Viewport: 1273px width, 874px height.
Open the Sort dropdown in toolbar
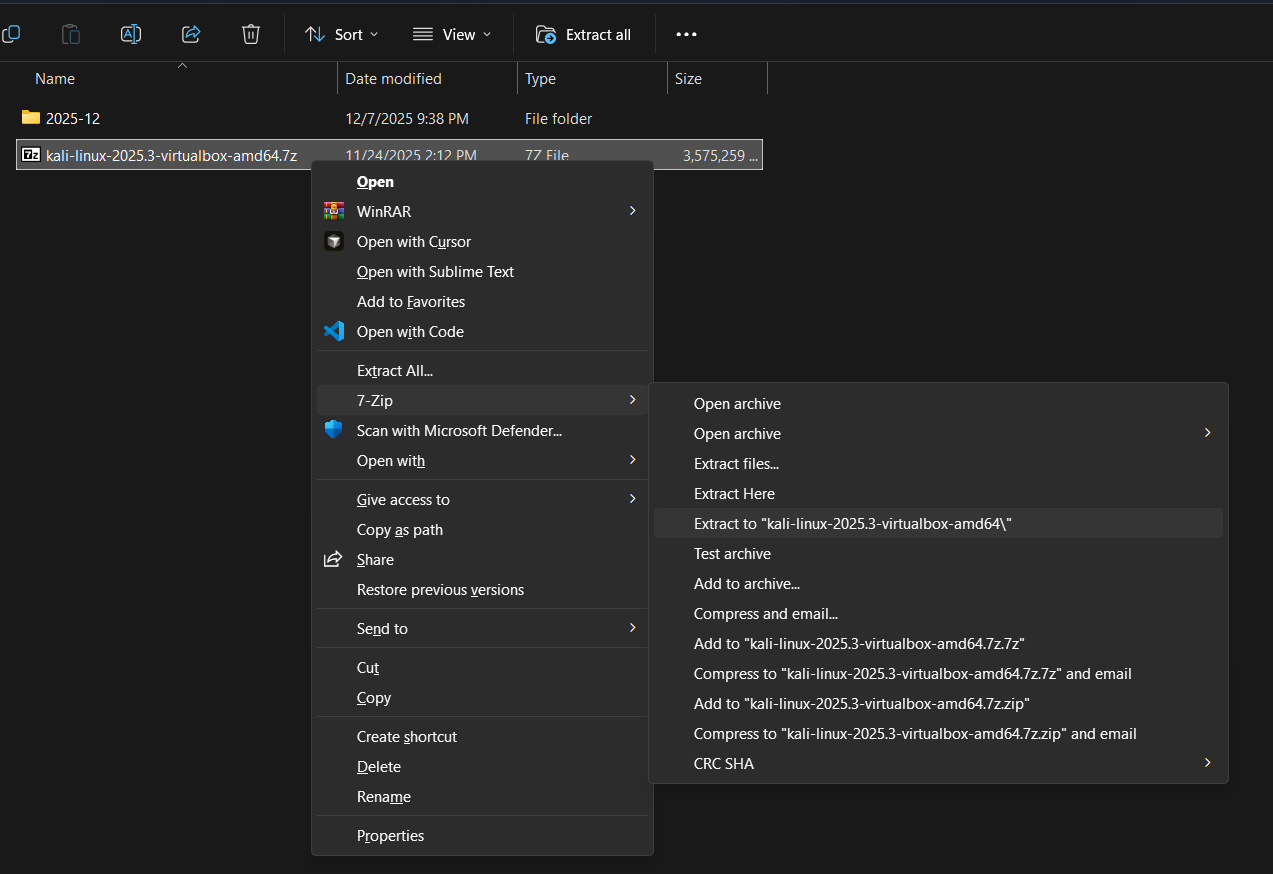[x=342, y=34]
